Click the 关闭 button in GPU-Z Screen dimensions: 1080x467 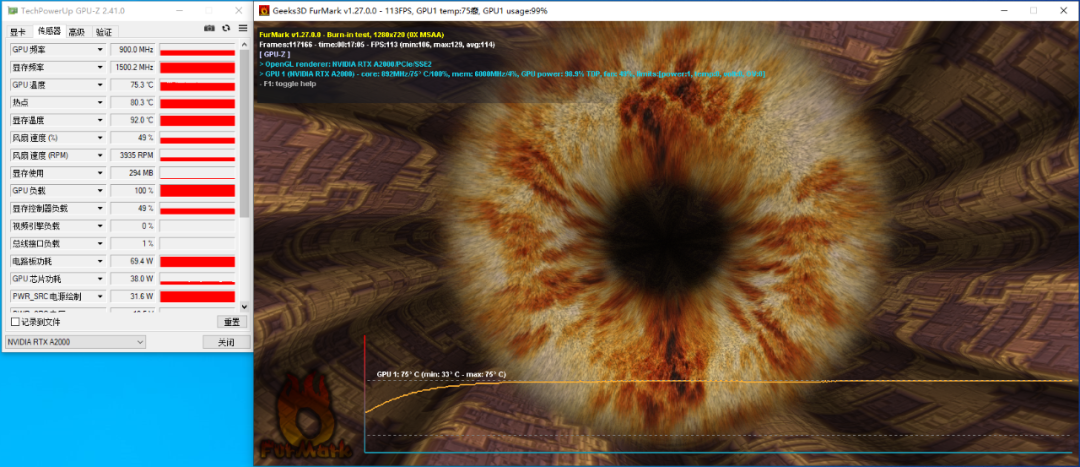pyautogui.click(x=225, y=342)
